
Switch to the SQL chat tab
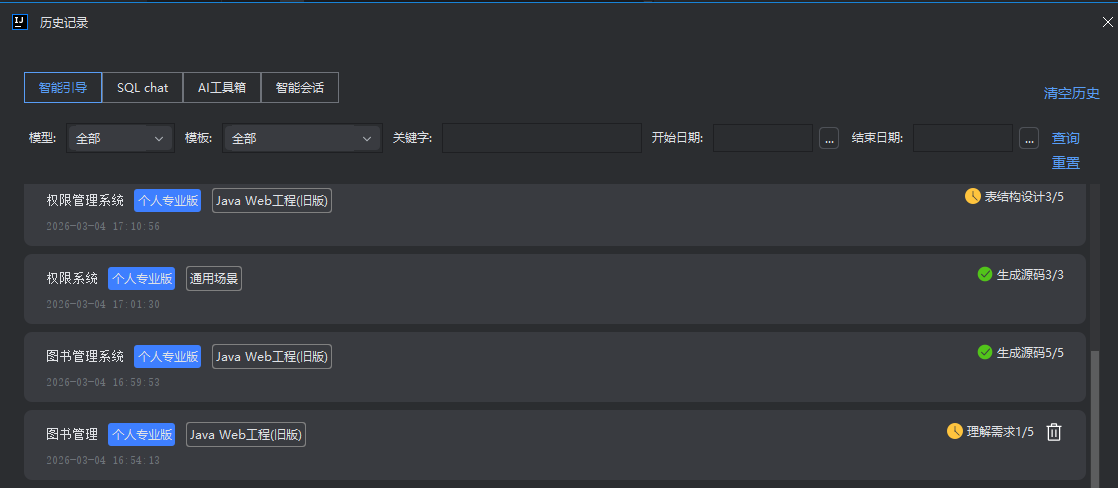(142, 88)
